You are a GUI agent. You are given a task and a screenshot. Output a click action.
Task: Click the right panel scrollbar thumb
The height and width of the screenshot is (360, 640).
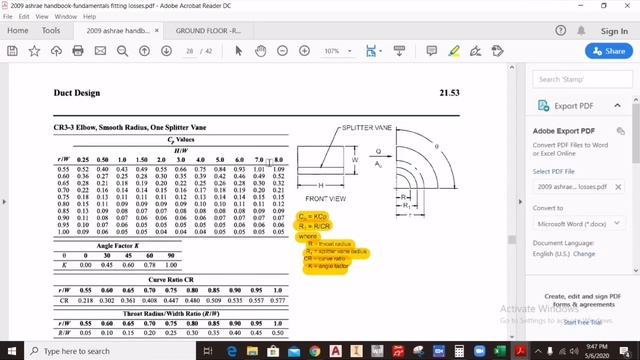pyautogui.click(x=636, y=133)
